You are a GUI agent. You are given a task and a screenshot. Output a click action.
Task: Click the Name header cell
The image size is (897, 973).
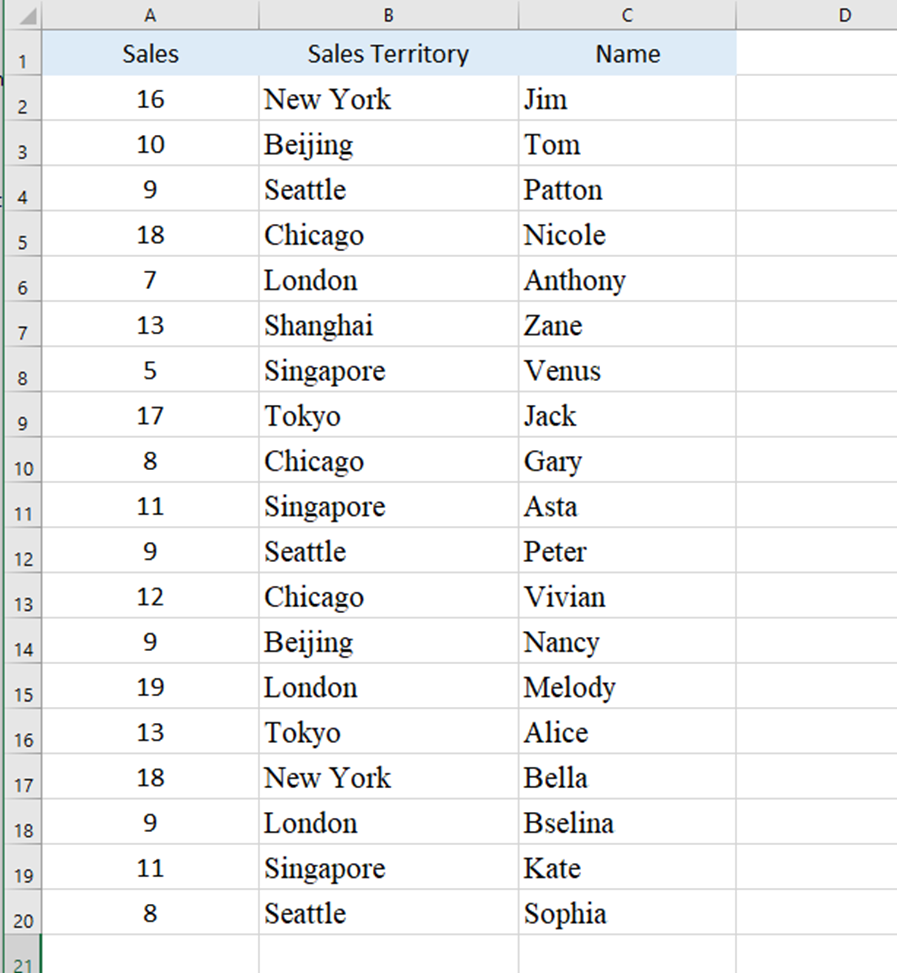pos(627,53)
